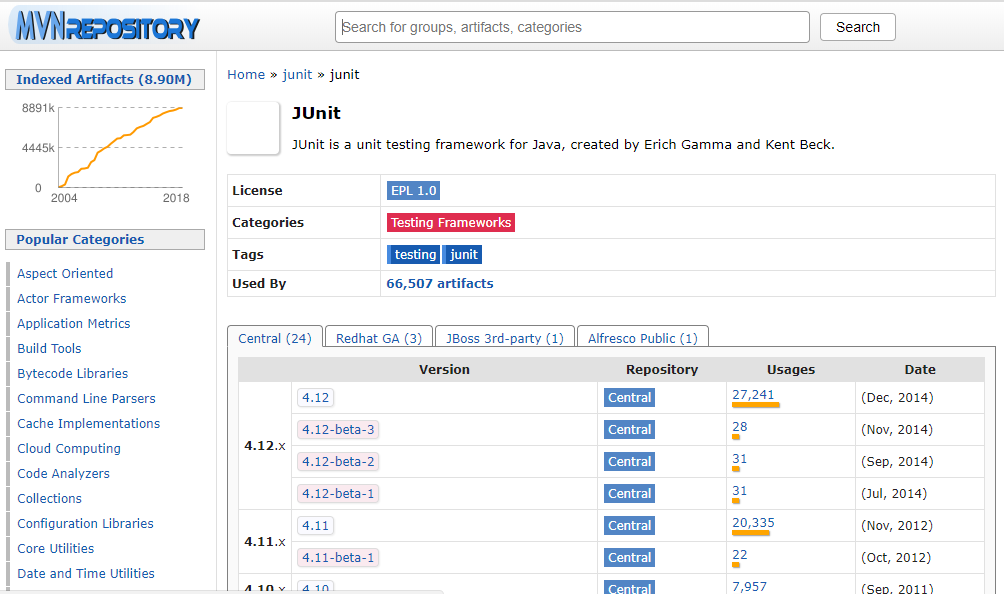This screenshot has height=594, width=1004.
Task: Click the Version column header
Action: click(x=444, y=369)
